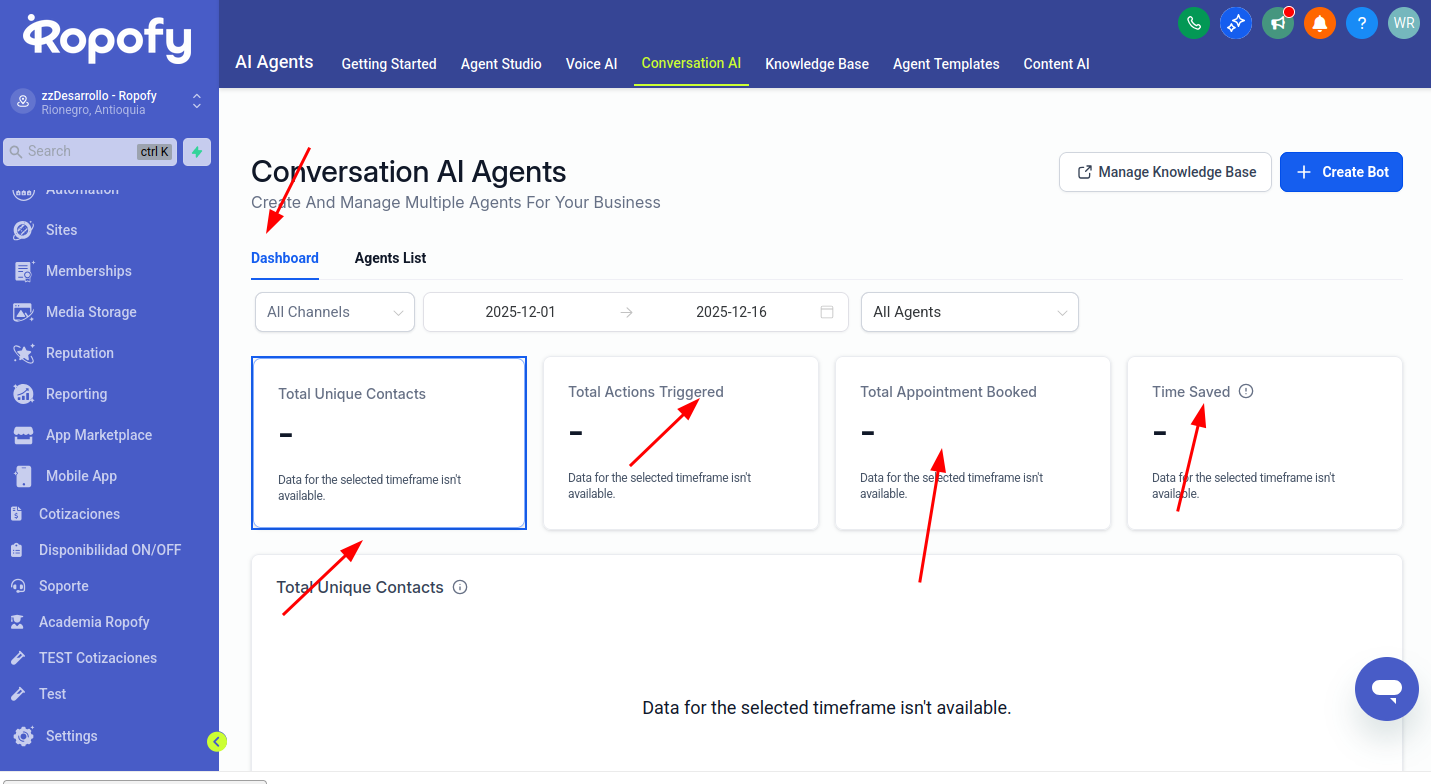Click the green lightning quick actions icon
Viewport: 1431px width, 784px height.
point(197,152)
